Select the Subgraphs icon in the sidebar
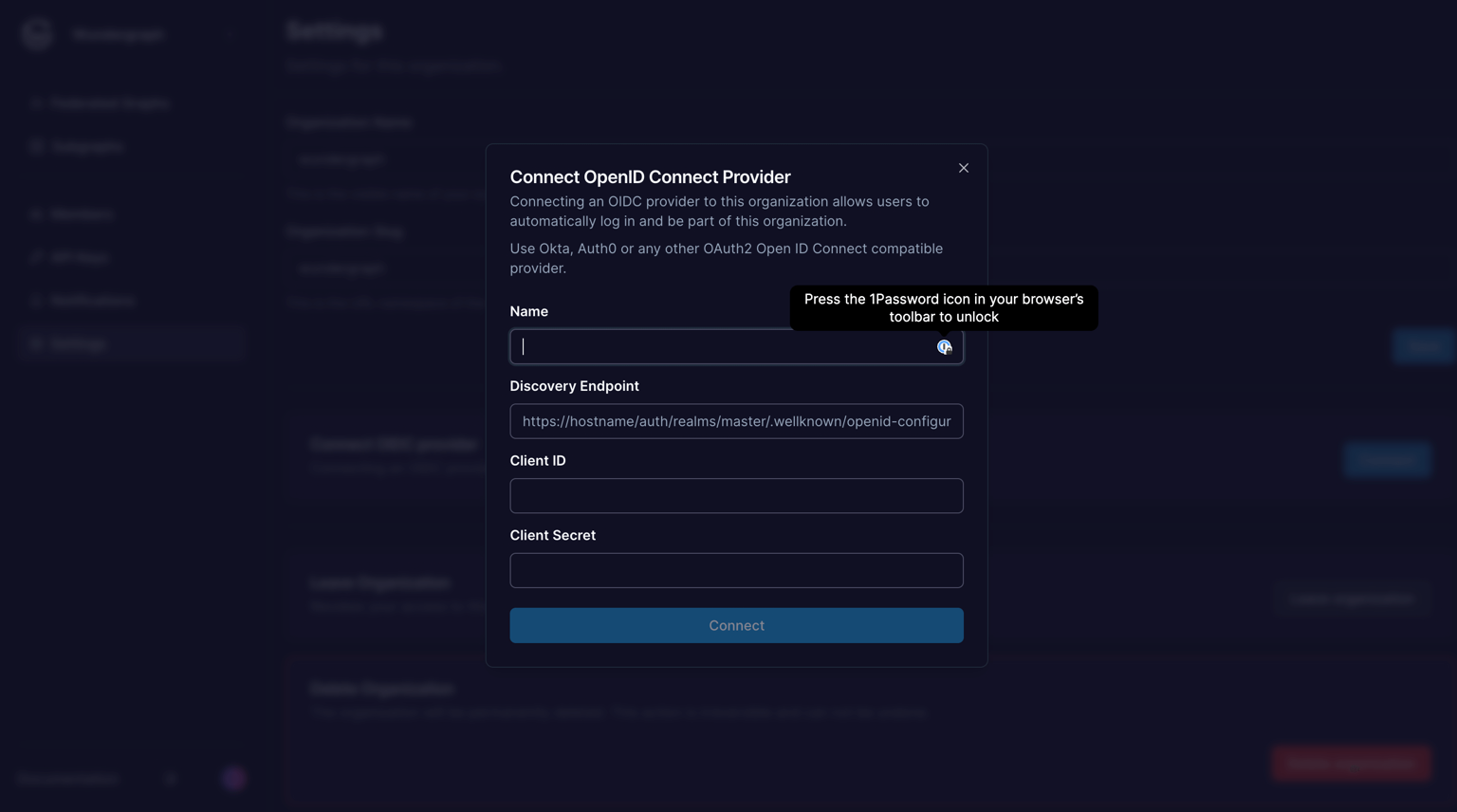 point(36,145)
